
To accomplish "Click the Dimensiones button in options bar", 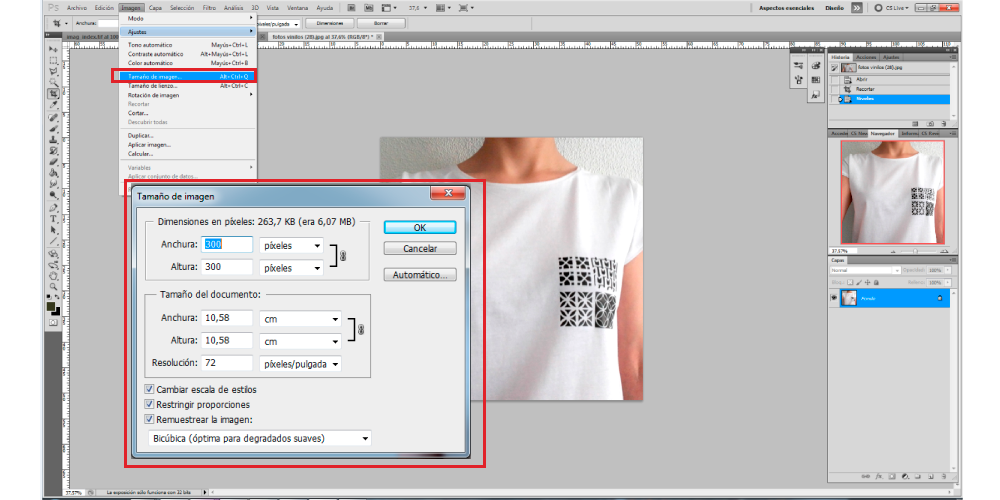I will [330, 23].
